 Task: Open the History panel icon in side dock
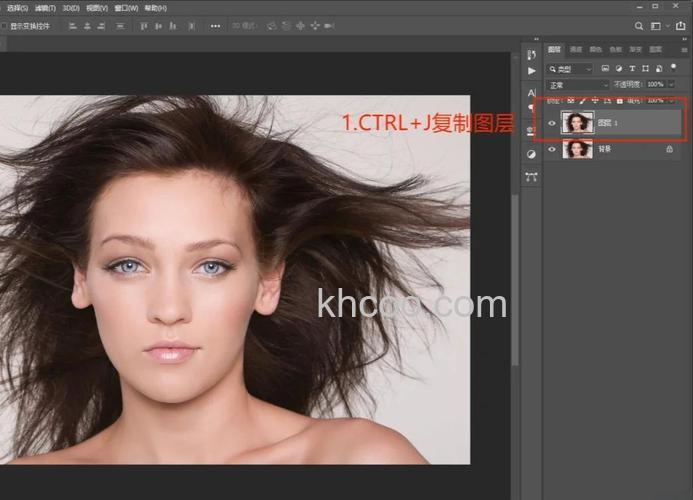pos(531,54)
